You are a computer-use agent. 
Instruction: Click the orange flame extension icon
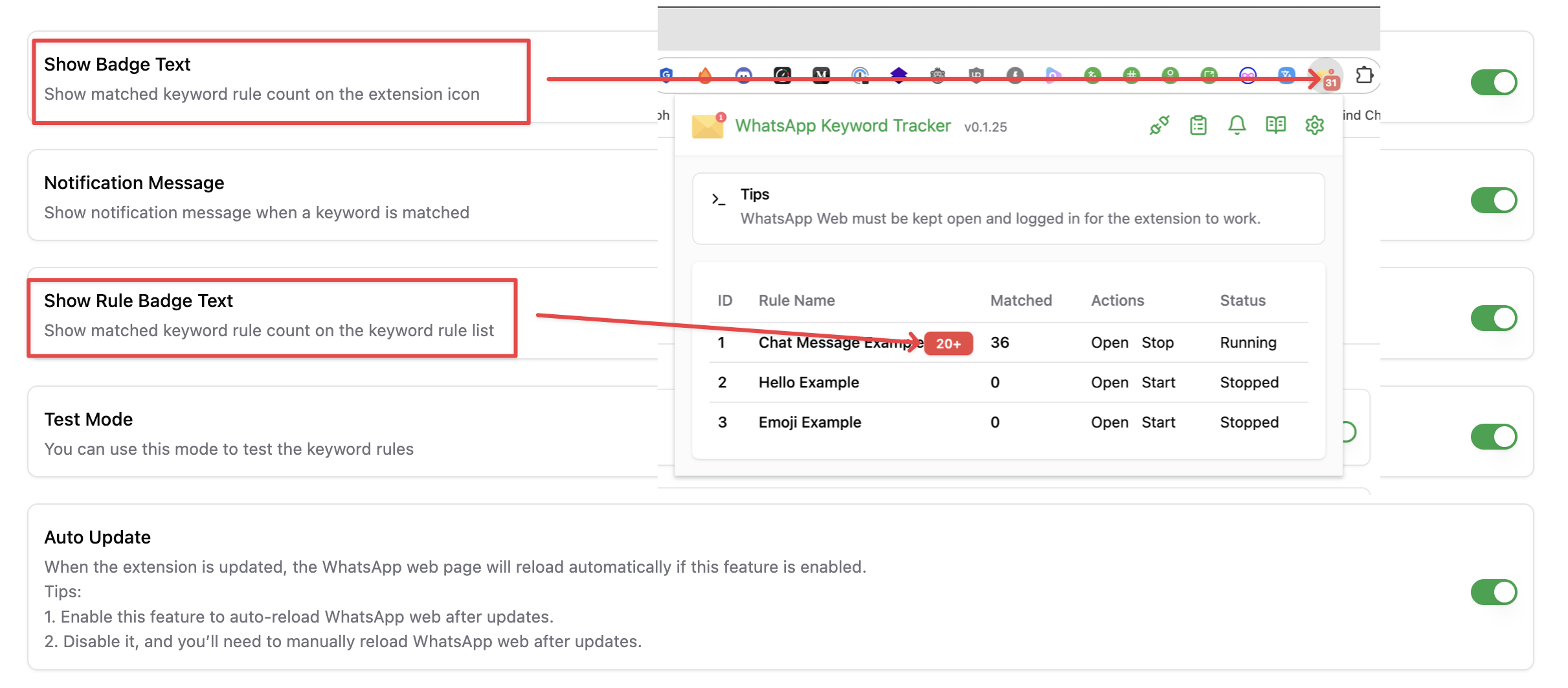705,76
